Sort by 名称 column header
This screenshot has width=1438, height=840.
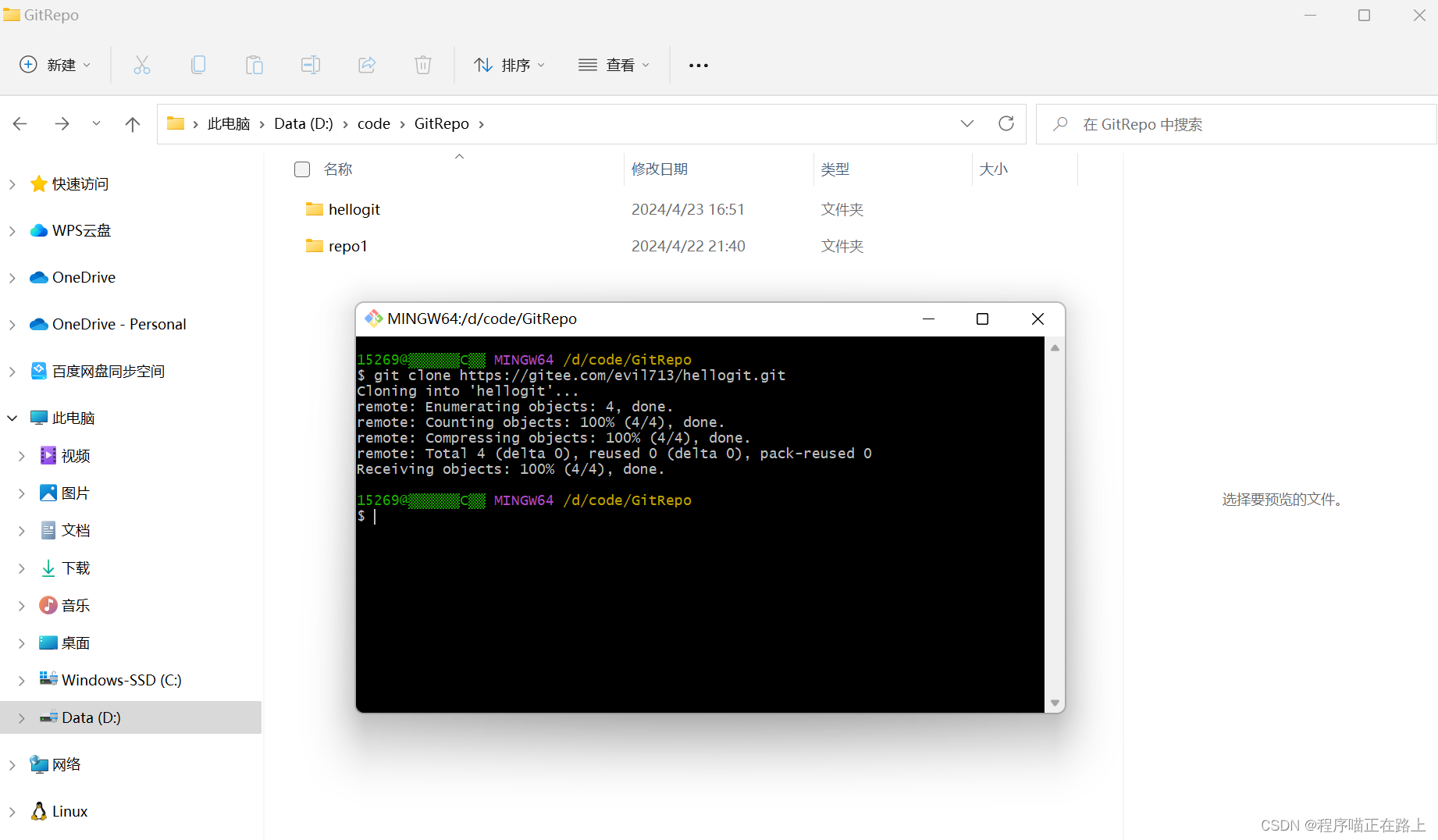pyautogui.click(x=338, y=169)
